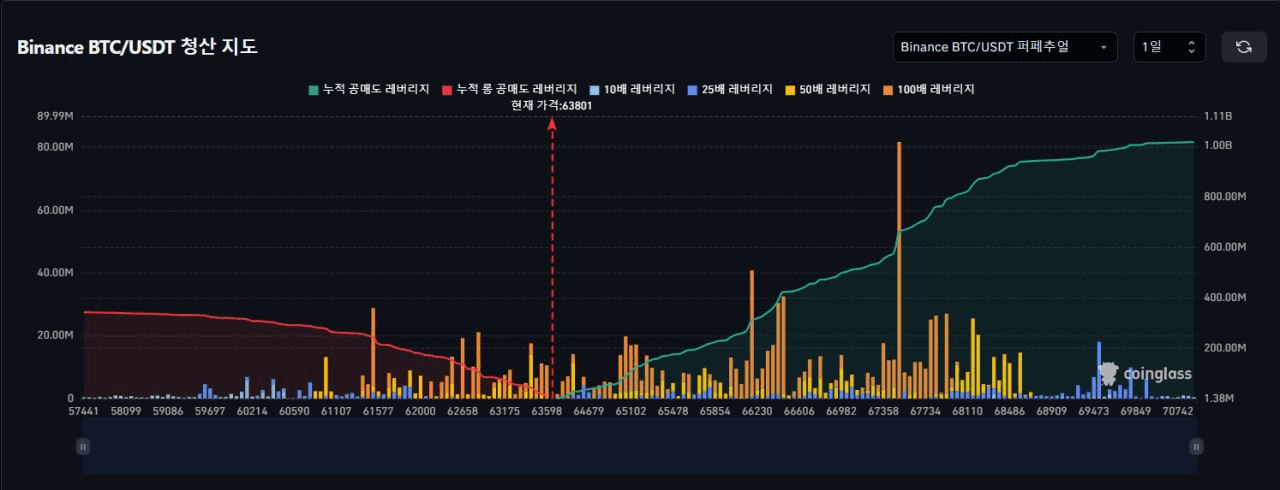
Task: Grab the right handle of the zoom slider
Action: pos(1194,447)
